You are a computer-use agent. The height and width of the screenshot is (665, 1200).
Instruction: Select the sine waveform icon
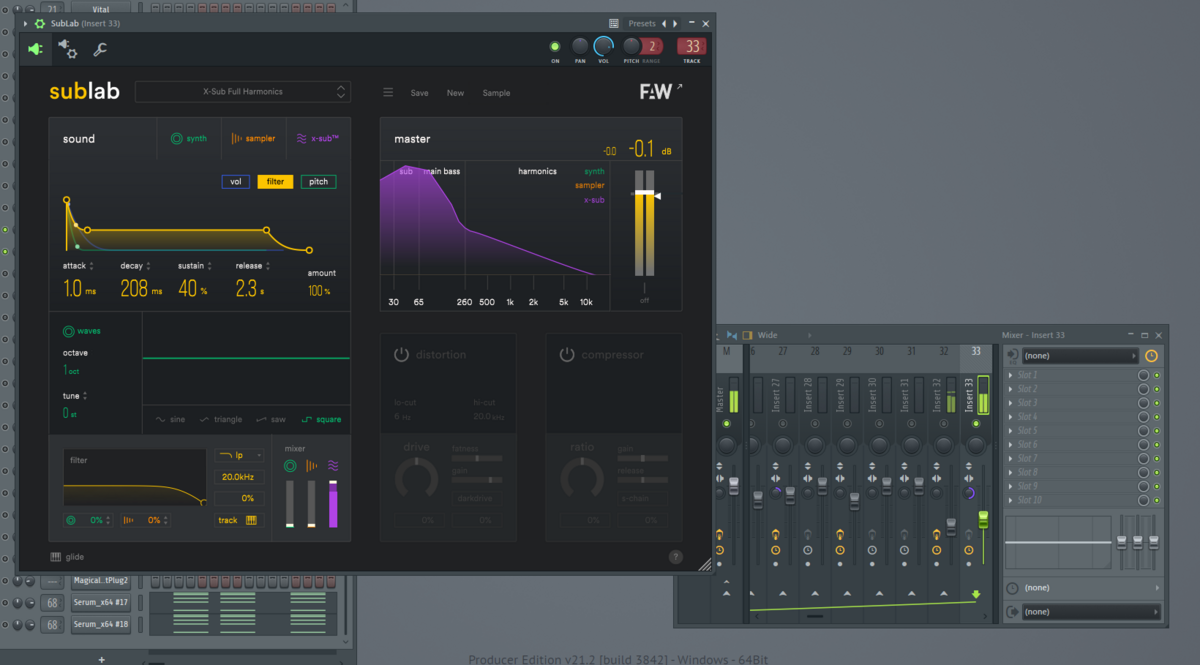(x=160, y=420)
